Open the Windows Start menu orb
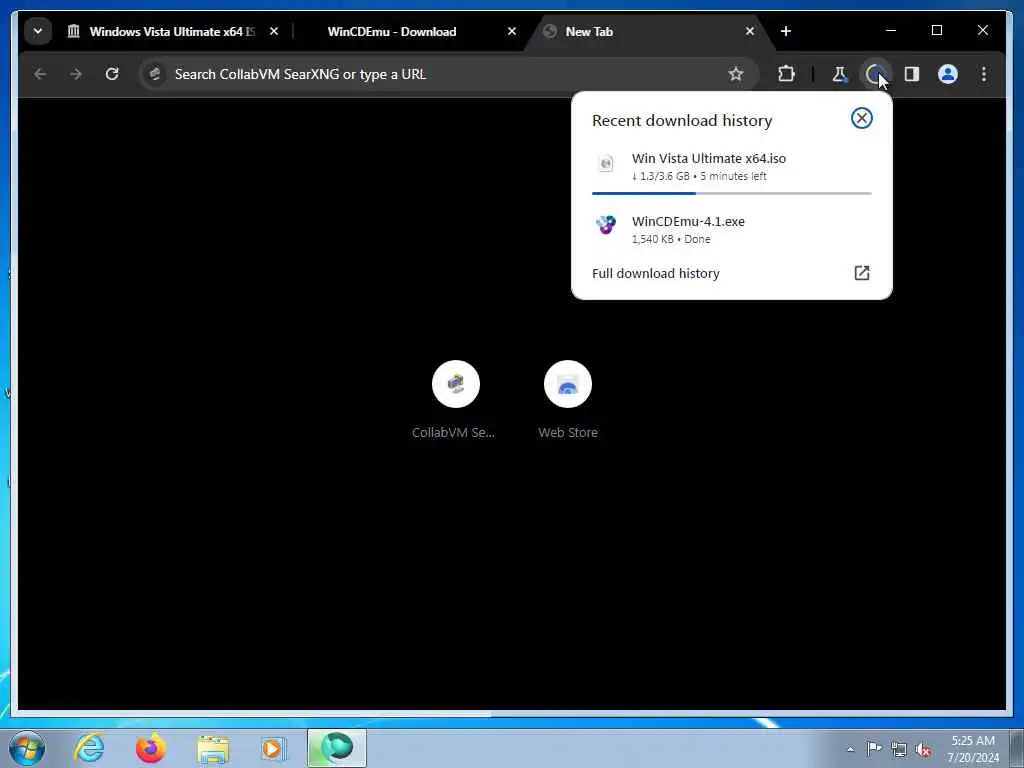This screenshot has width=1024, height=768. click(27, 748)
